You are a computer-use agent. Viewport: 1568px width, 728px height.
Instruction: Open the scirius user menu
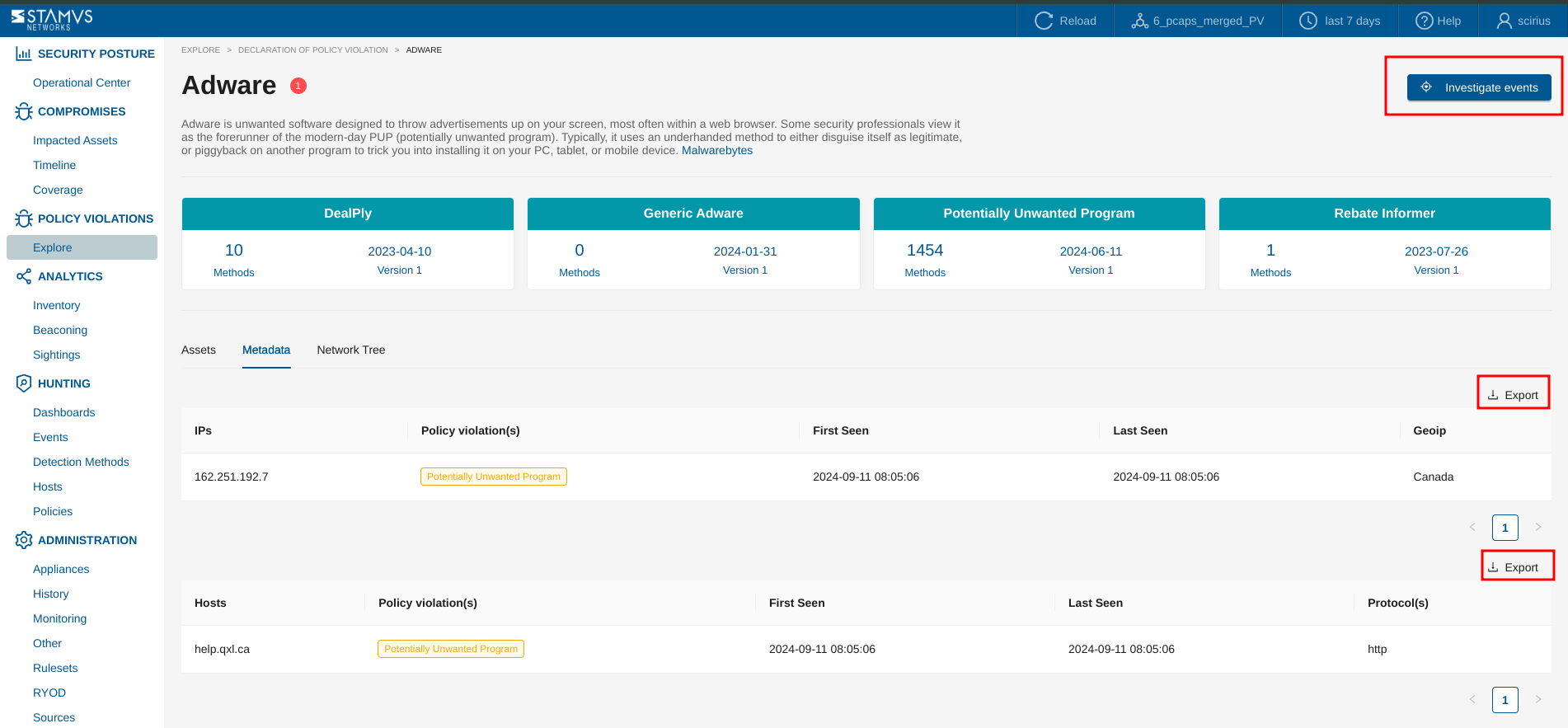(x=1523, y=21)
